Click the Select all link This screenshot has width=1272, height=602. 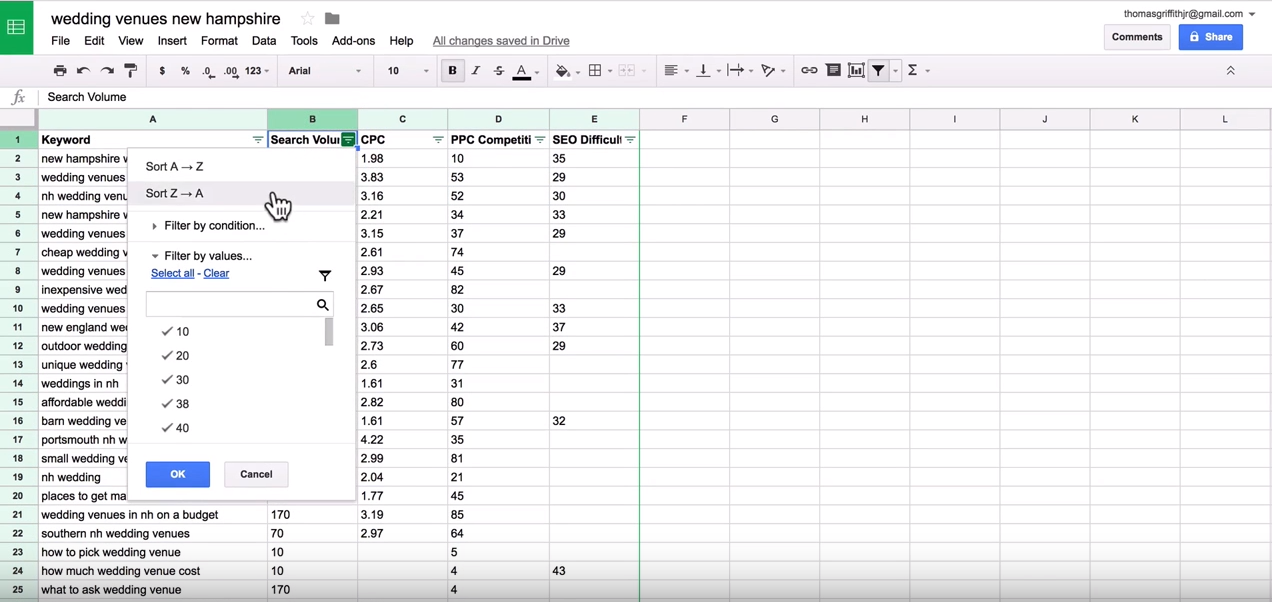[172, 273]
